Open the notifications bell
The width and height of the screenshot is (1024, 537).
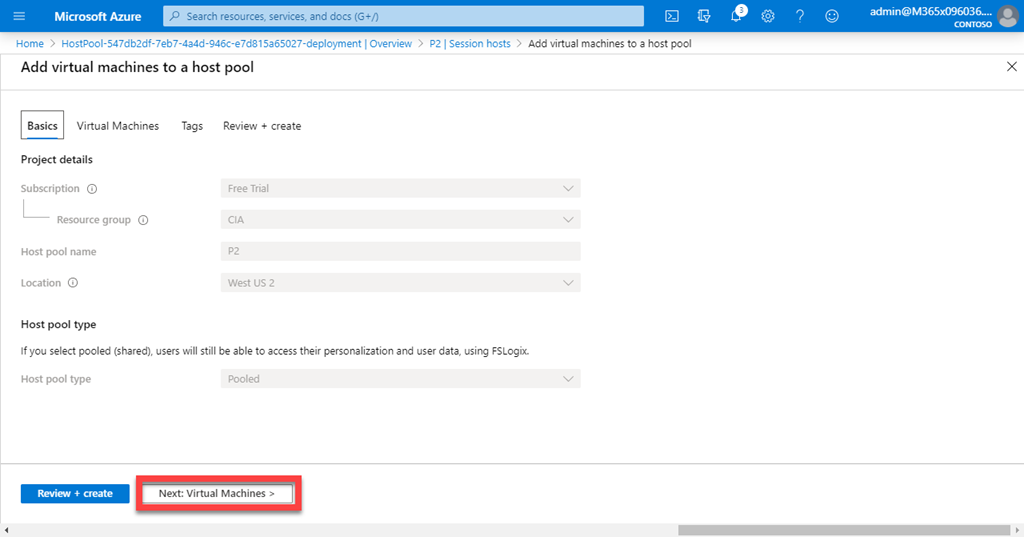(x=736, y=16)
